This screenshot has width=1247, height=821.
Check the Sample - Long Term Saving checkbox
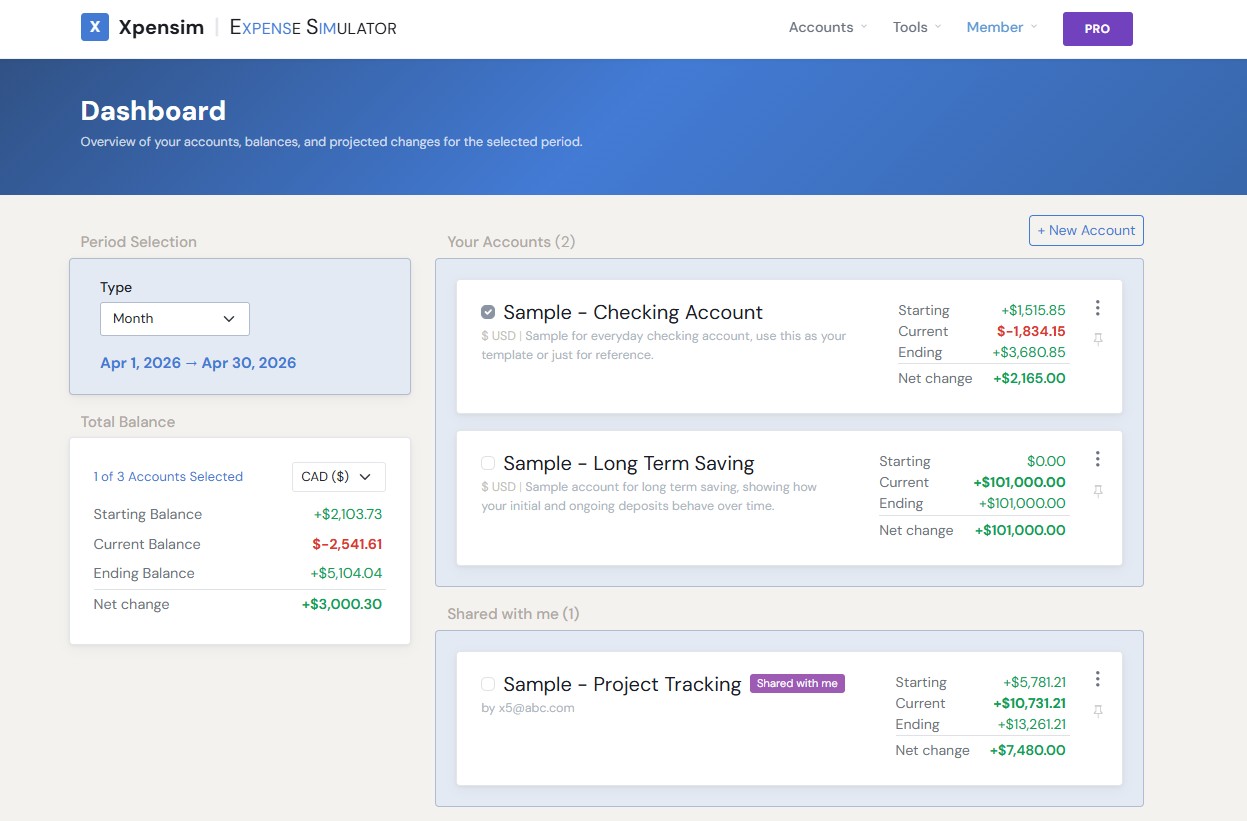[488, 463]
